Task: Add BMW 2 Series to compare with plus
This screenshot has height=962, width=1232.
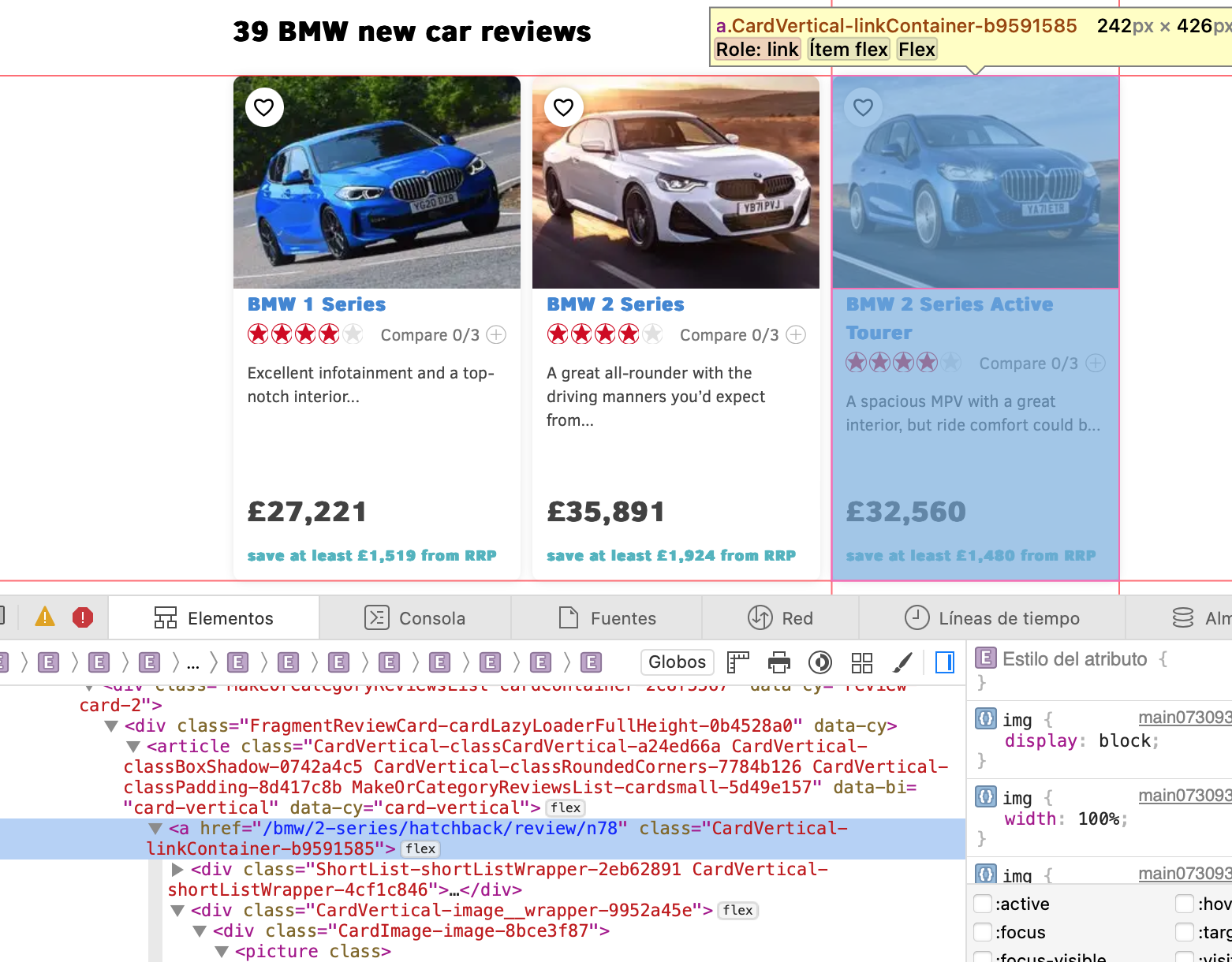Action: click(x=796, y=335)
